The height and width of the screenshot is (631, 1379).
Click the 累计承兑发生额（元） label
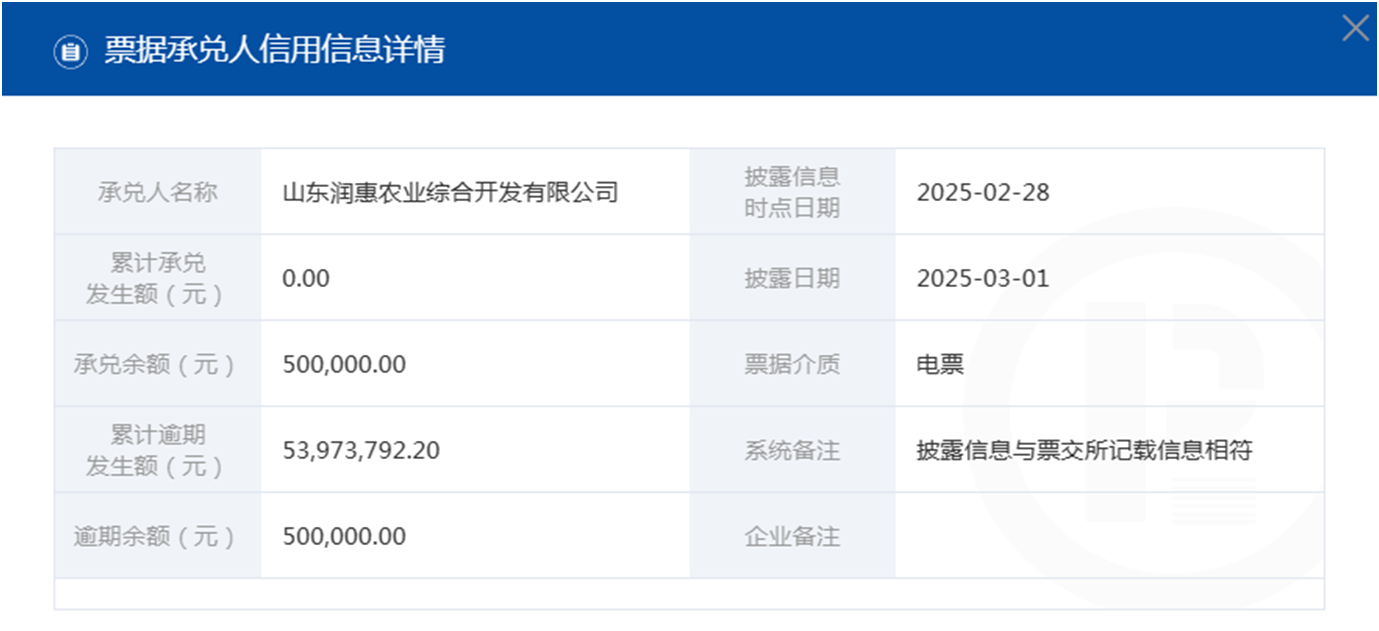click(x=158, y=278)
